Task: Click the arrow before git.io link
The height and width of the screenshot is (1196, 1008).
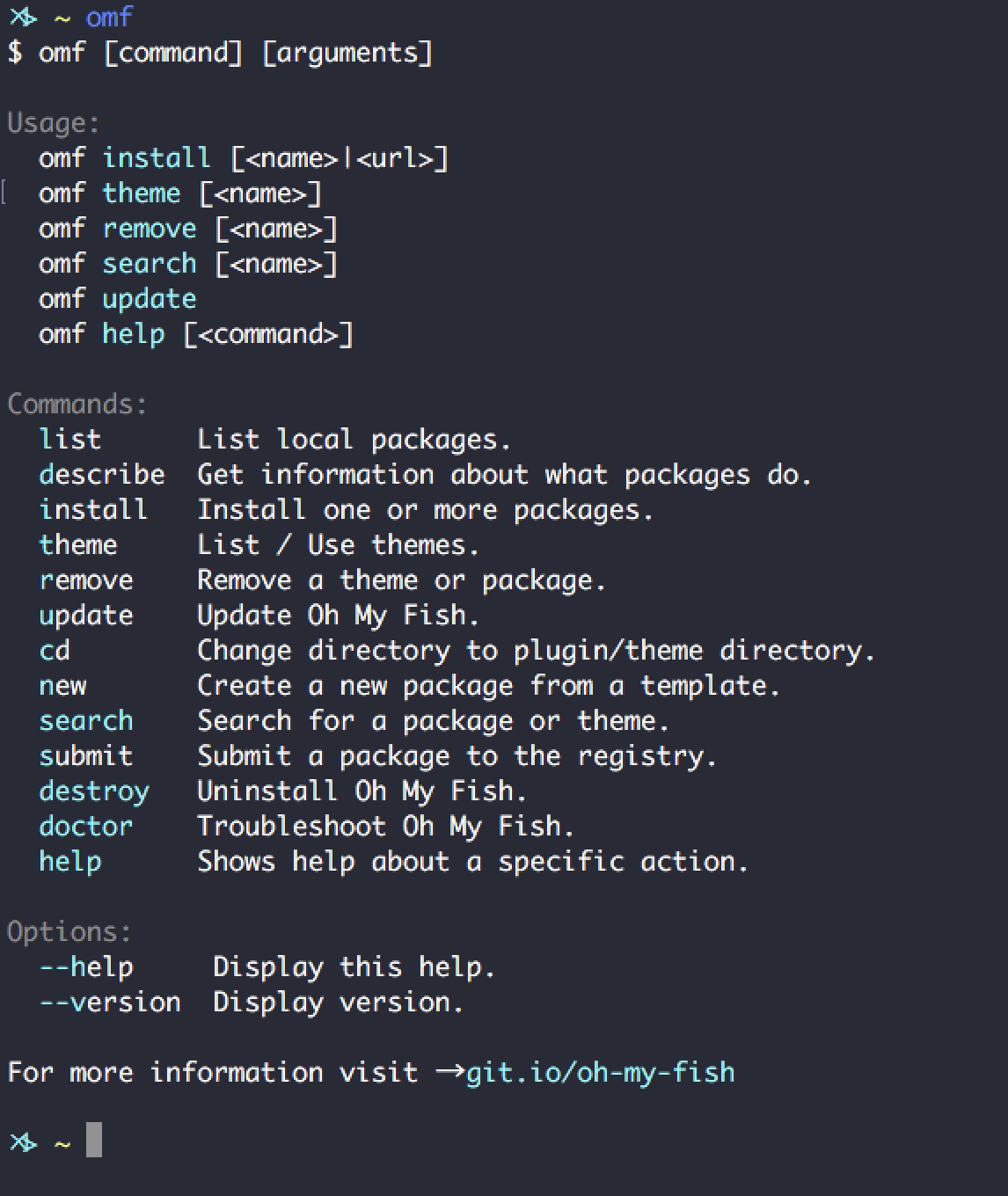Action: tap(449, 1072)
